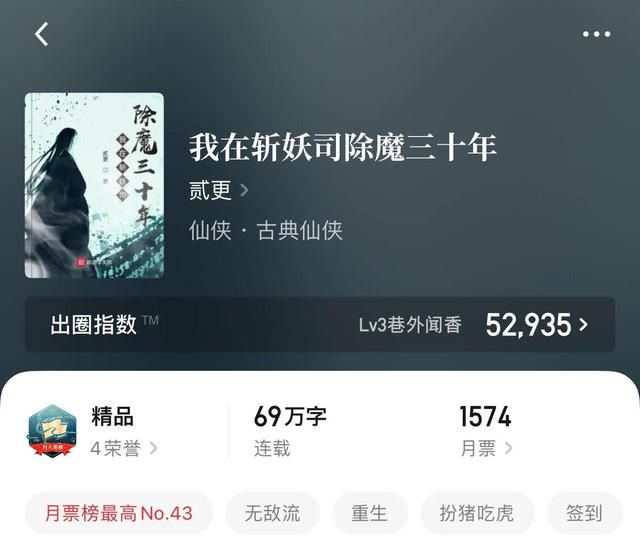Open the 仙侠 · 古典仙侠 category
This screenshot has width=640, height=549.
tap(266, 230)
